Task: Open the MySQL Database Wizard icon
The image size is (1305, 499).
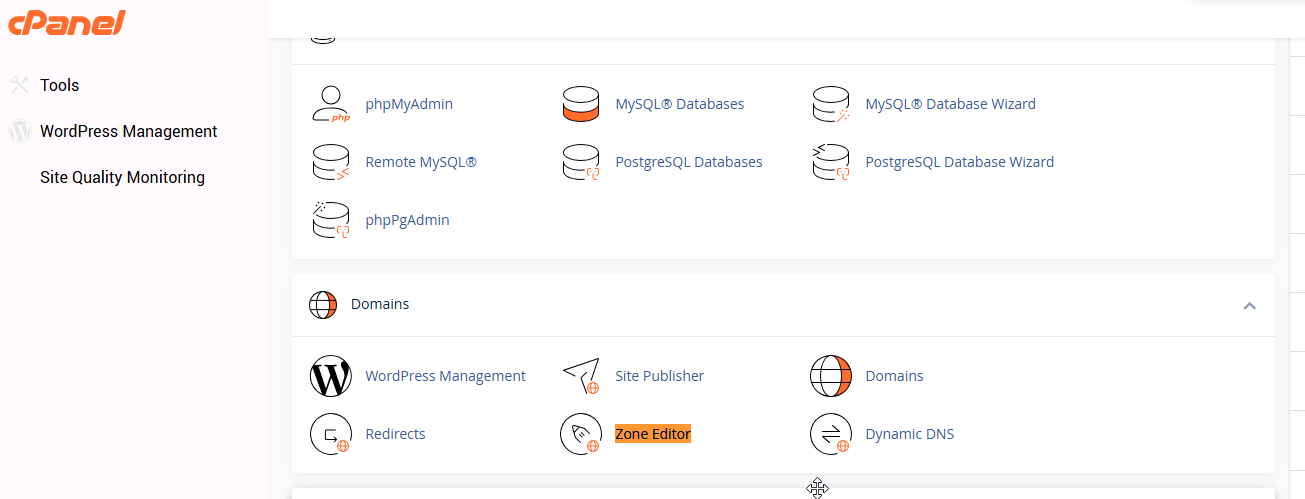Action: tap(831, 104)
